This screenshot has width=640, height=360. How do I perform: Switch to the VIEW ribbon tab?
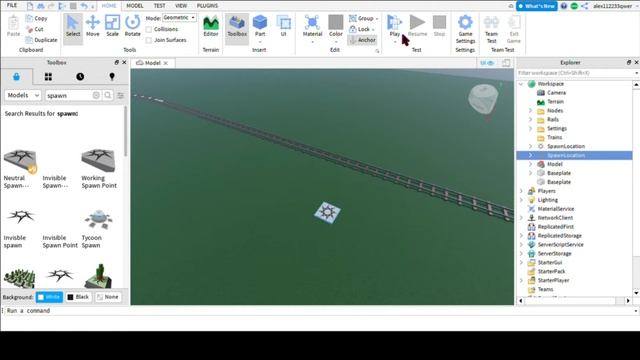(x=181, y=6)
